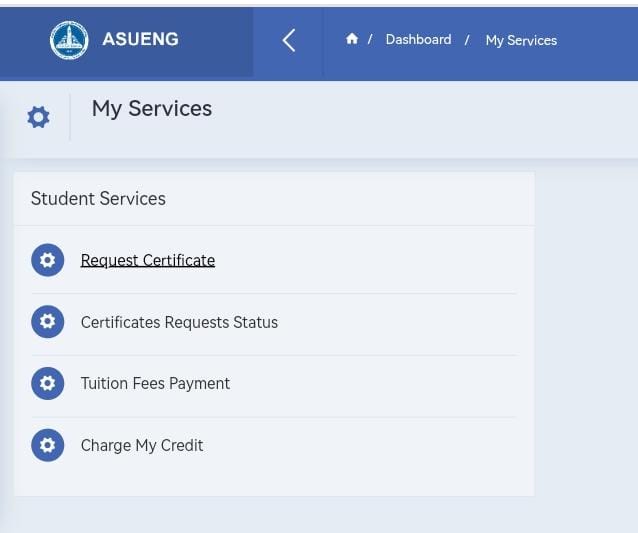Collapse the sidebar with the left chevron
Viewport: 638px width, 533px height.
[288, 40]
